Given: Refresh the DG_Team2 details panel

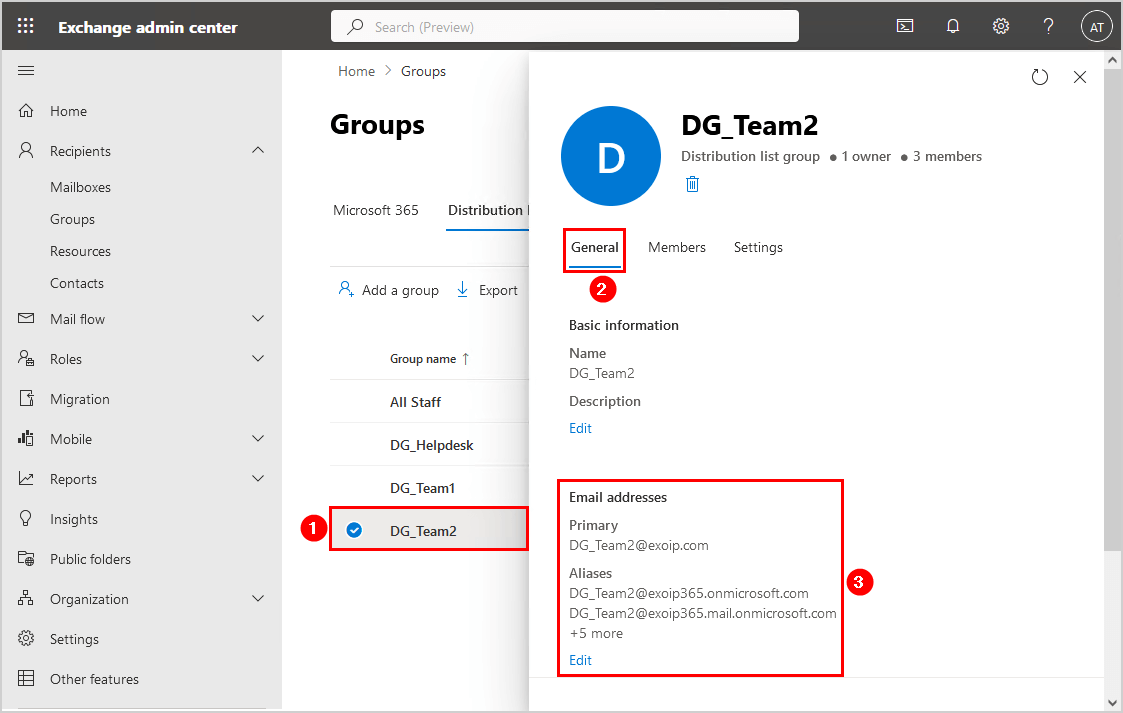Looking at the screenshot, I should pos(1039,77).
